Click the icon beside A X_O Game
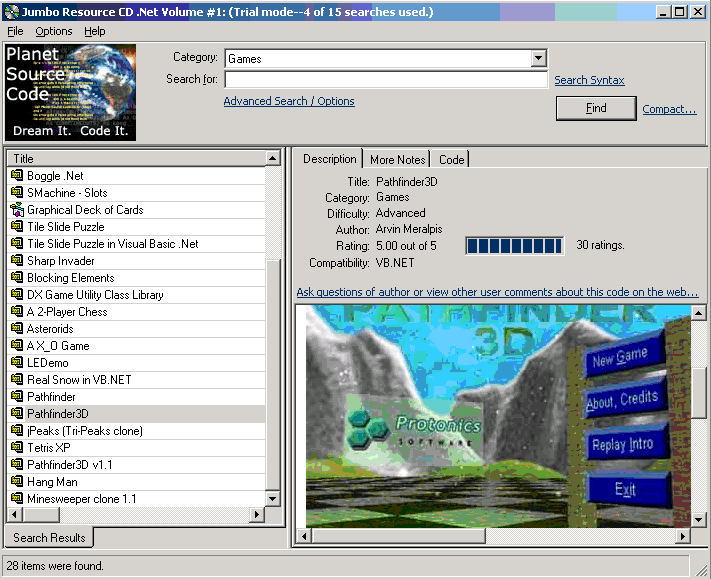 [x=17, y=345]
